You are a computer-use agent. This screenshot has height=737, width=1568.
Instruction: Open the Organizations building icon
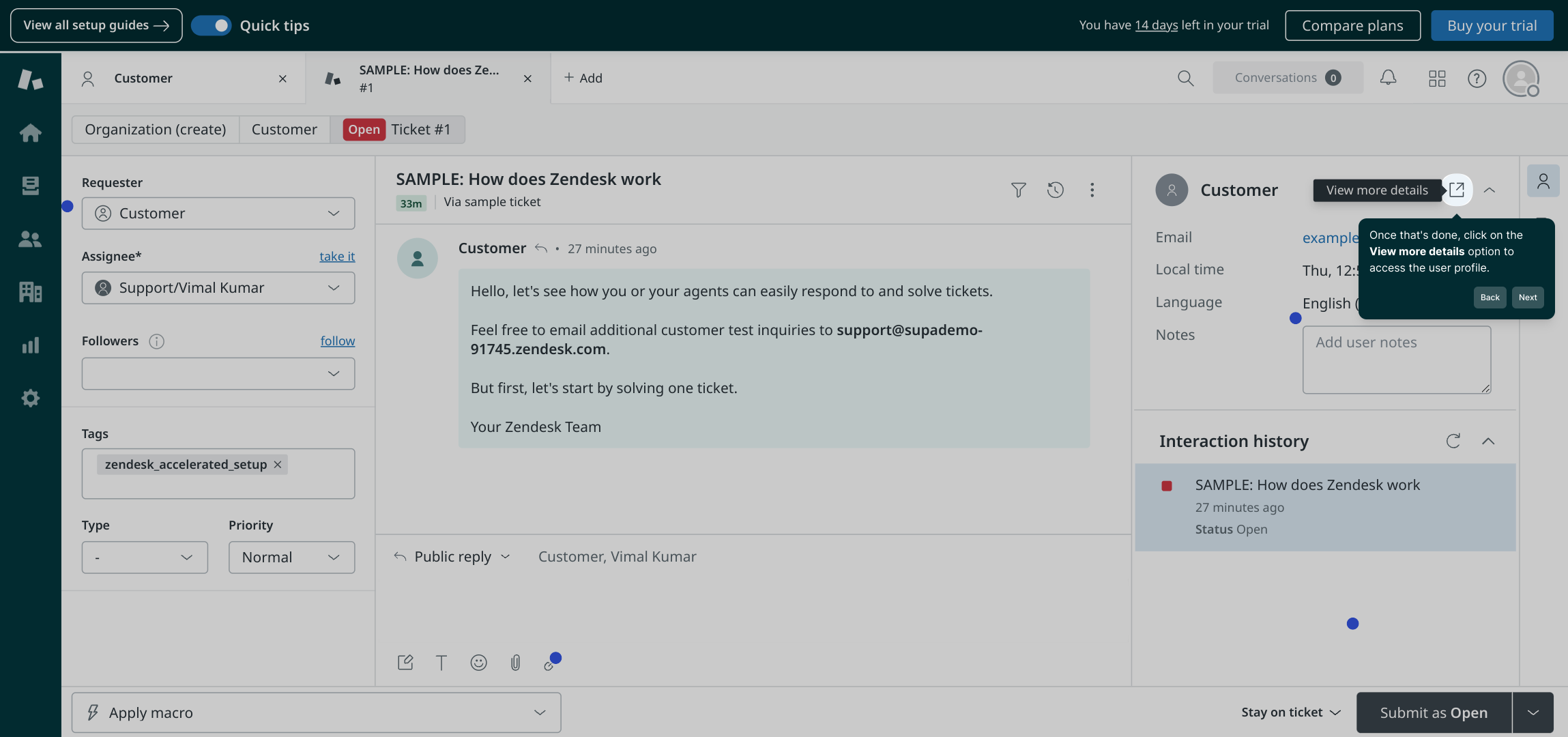[30, 292]
